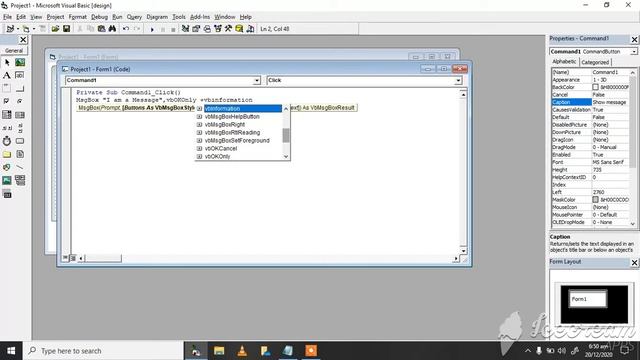Toggle Procedure View in code window
This screenshot has width=640, height=360.
(65, 258)
